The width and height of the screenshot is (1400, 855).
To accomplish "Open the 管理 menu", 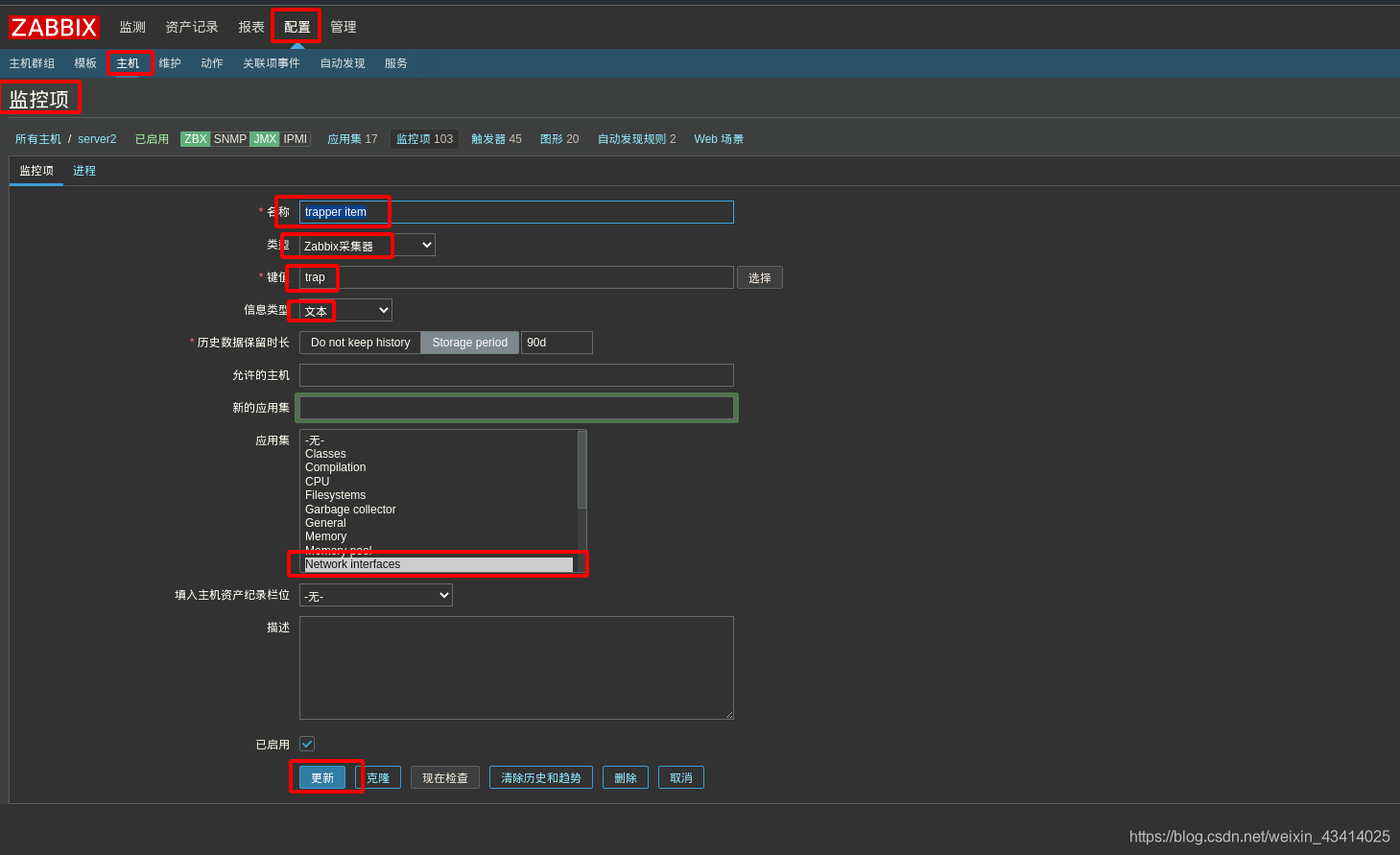I will tap(344, 27).
